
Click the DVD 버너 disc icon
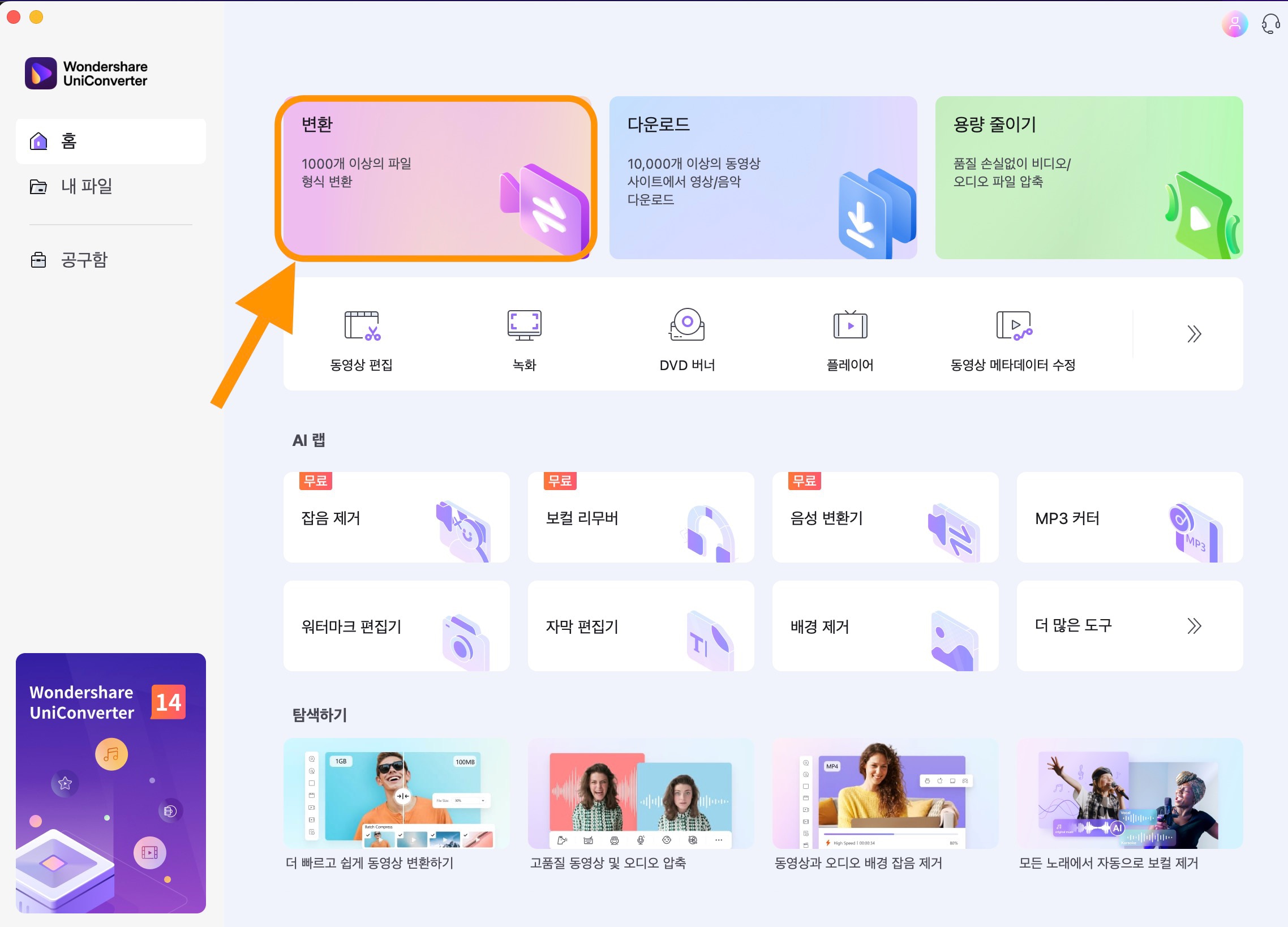point(687,324)
